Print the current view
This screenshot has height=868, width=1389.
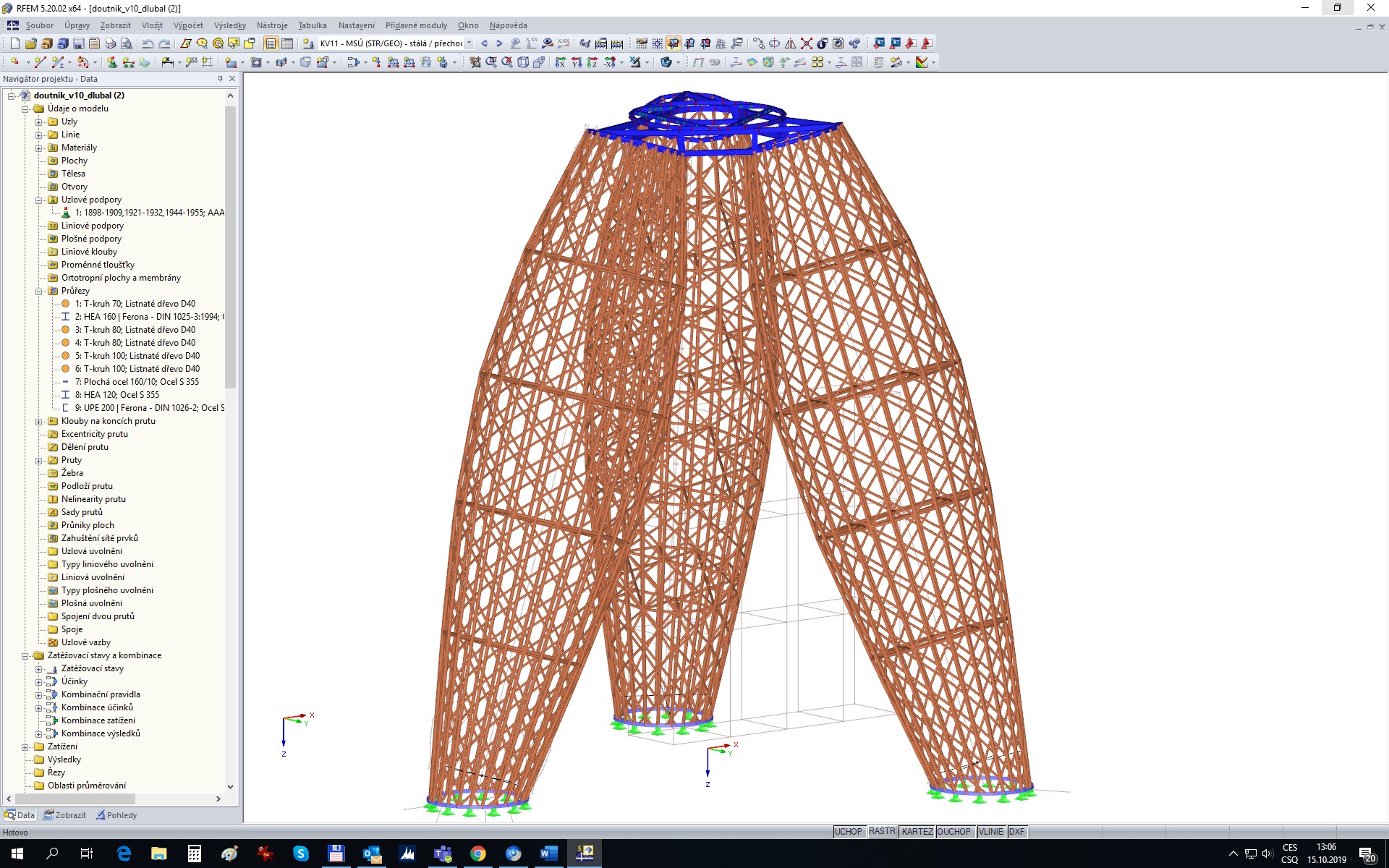pos(112,43)
